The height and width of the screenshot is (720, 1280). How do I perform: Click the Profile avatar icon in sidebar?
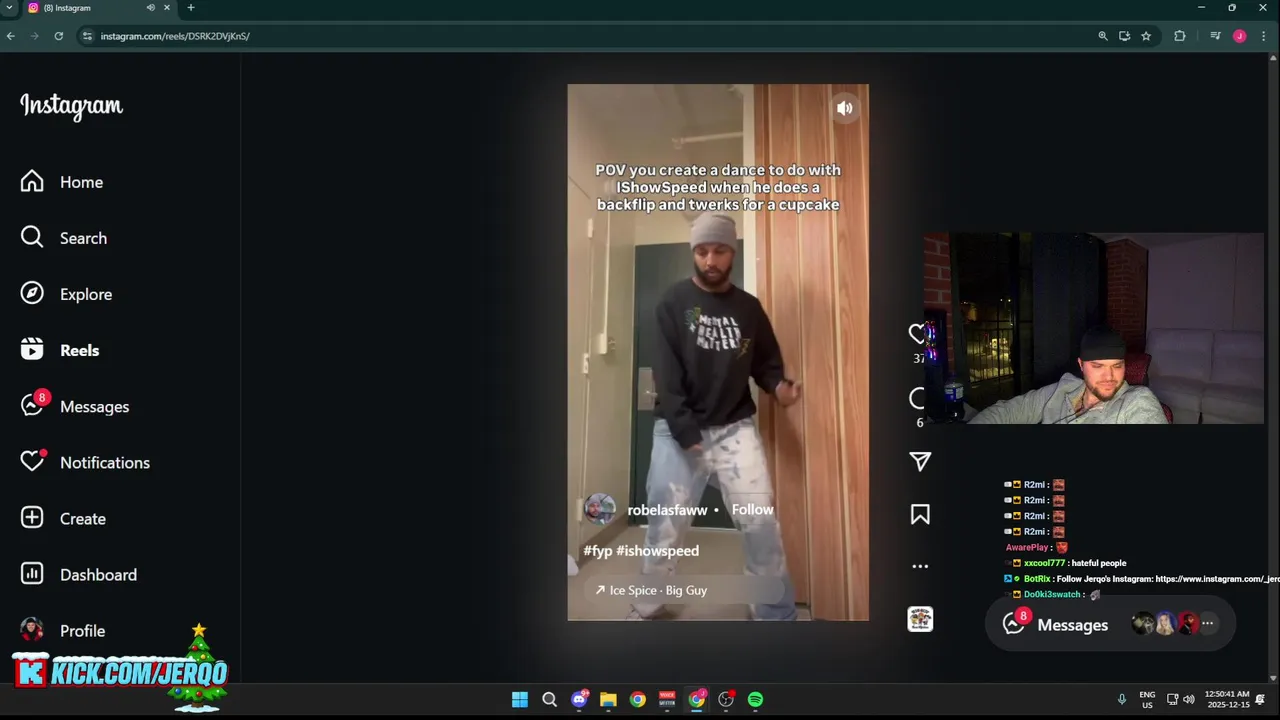click(32, 629)
